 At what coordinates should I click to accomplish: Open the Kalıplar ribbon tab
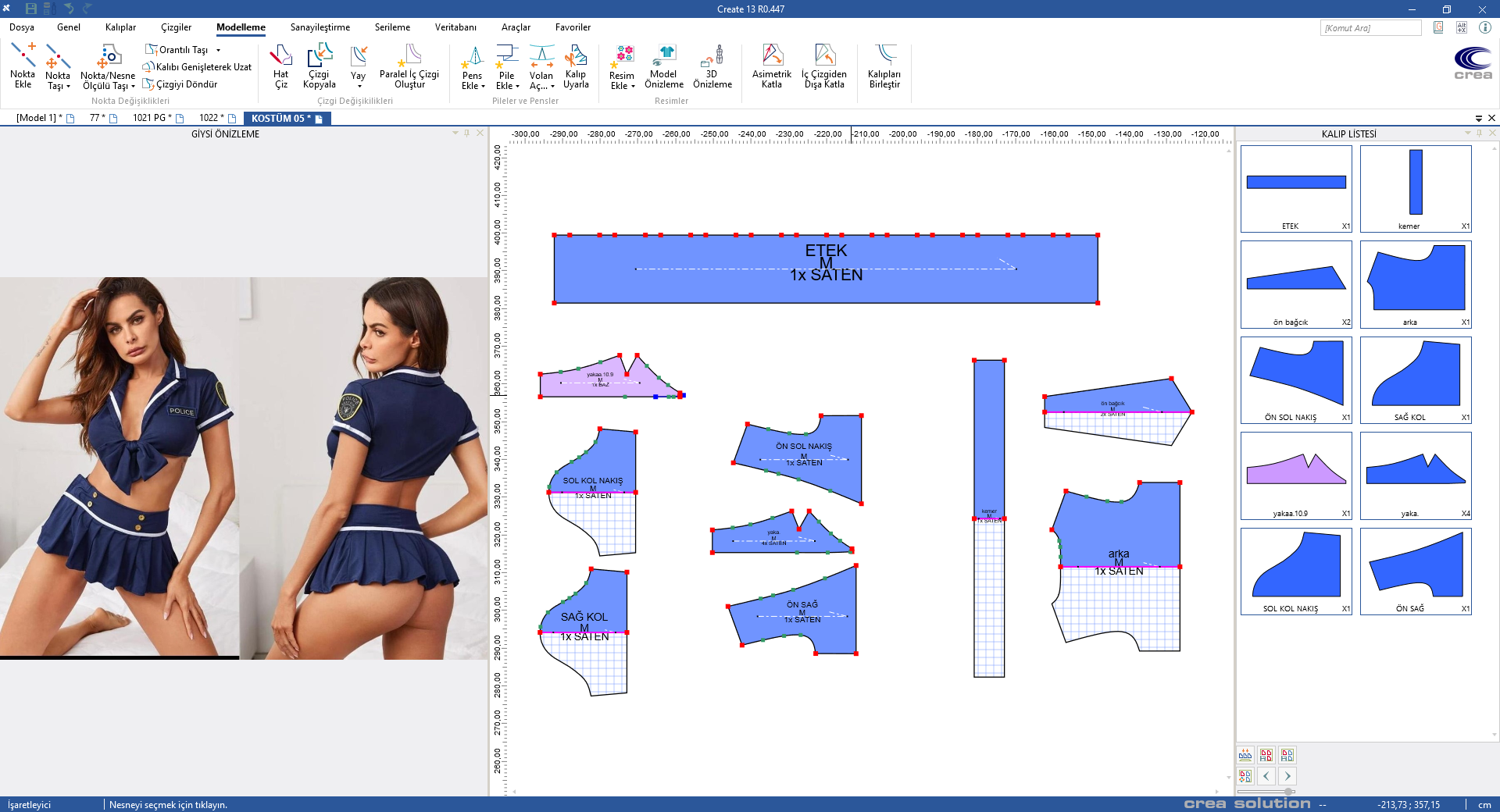[x=120, y=27]
